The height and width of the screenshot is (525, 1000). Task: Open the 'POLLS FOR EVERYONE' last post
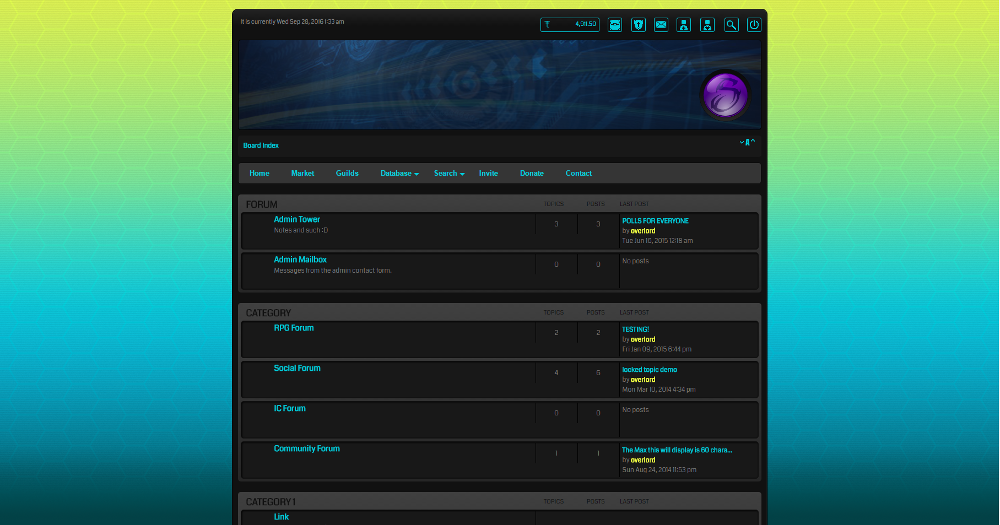(655, 220)
